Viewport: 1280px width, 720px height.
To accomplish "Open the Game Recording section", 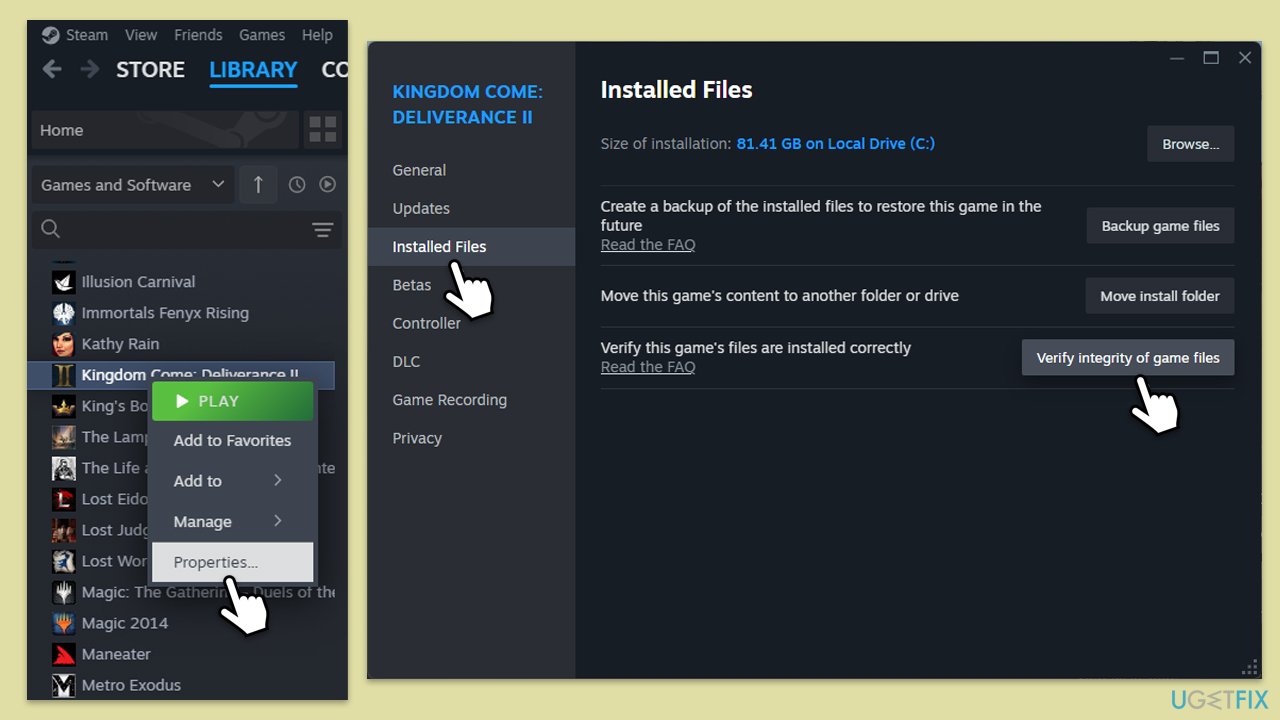I will click(450, 400).
